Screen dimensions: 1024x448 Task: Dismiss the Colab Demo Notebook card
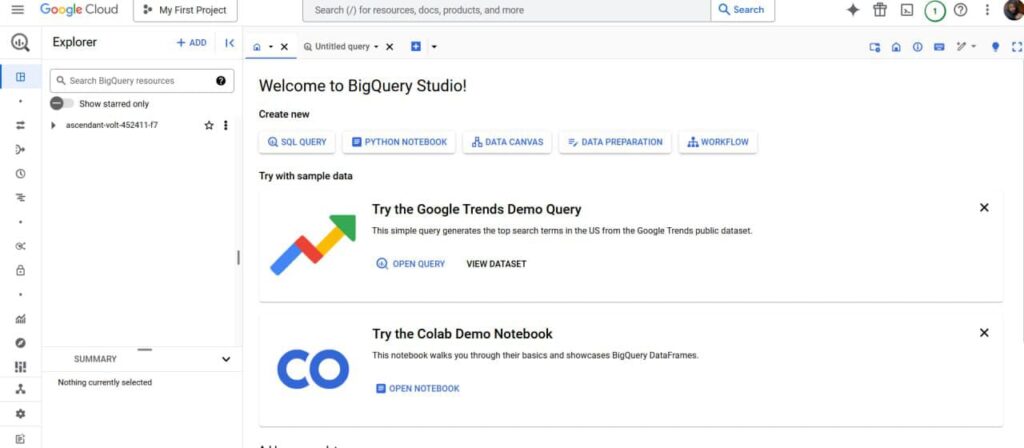click(984, 333)
